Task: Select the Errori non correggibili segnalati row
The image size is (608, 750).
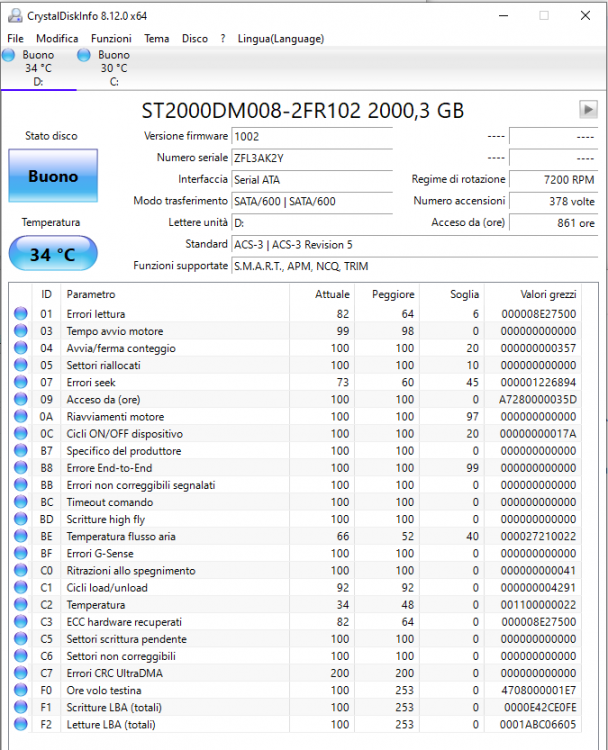Action: (295, 485)
